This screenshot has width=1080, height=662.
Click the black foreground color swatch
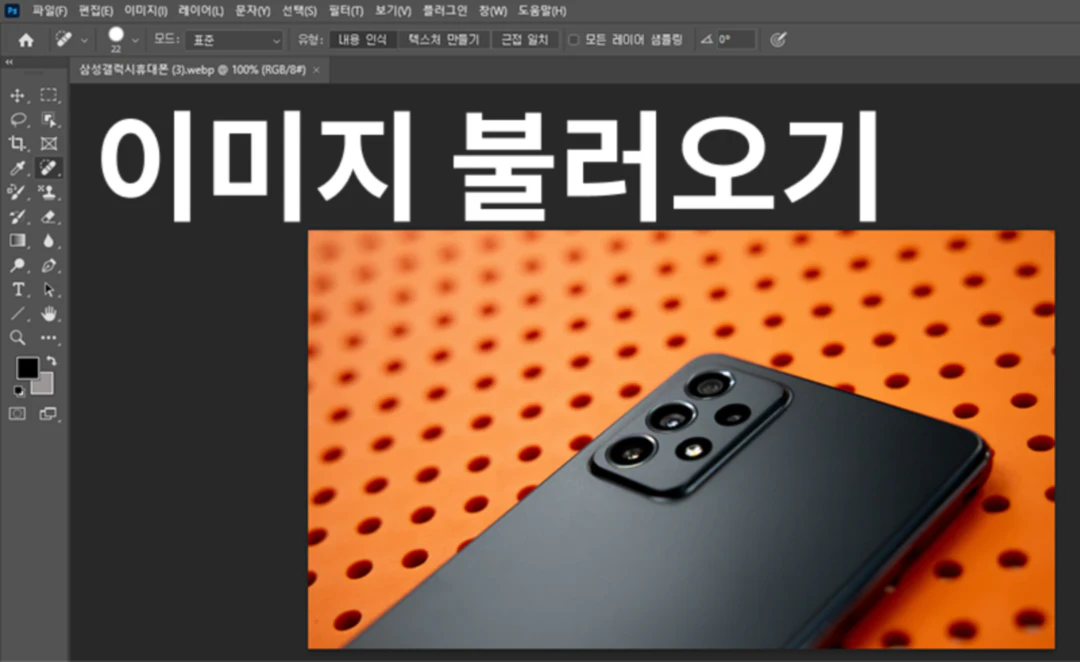pos(27,368)
